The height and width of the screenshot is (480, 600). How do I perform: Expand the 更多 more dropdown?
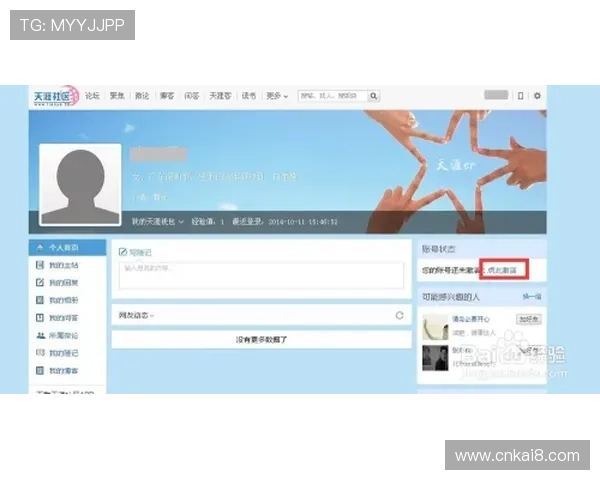[x=277, y=96]
